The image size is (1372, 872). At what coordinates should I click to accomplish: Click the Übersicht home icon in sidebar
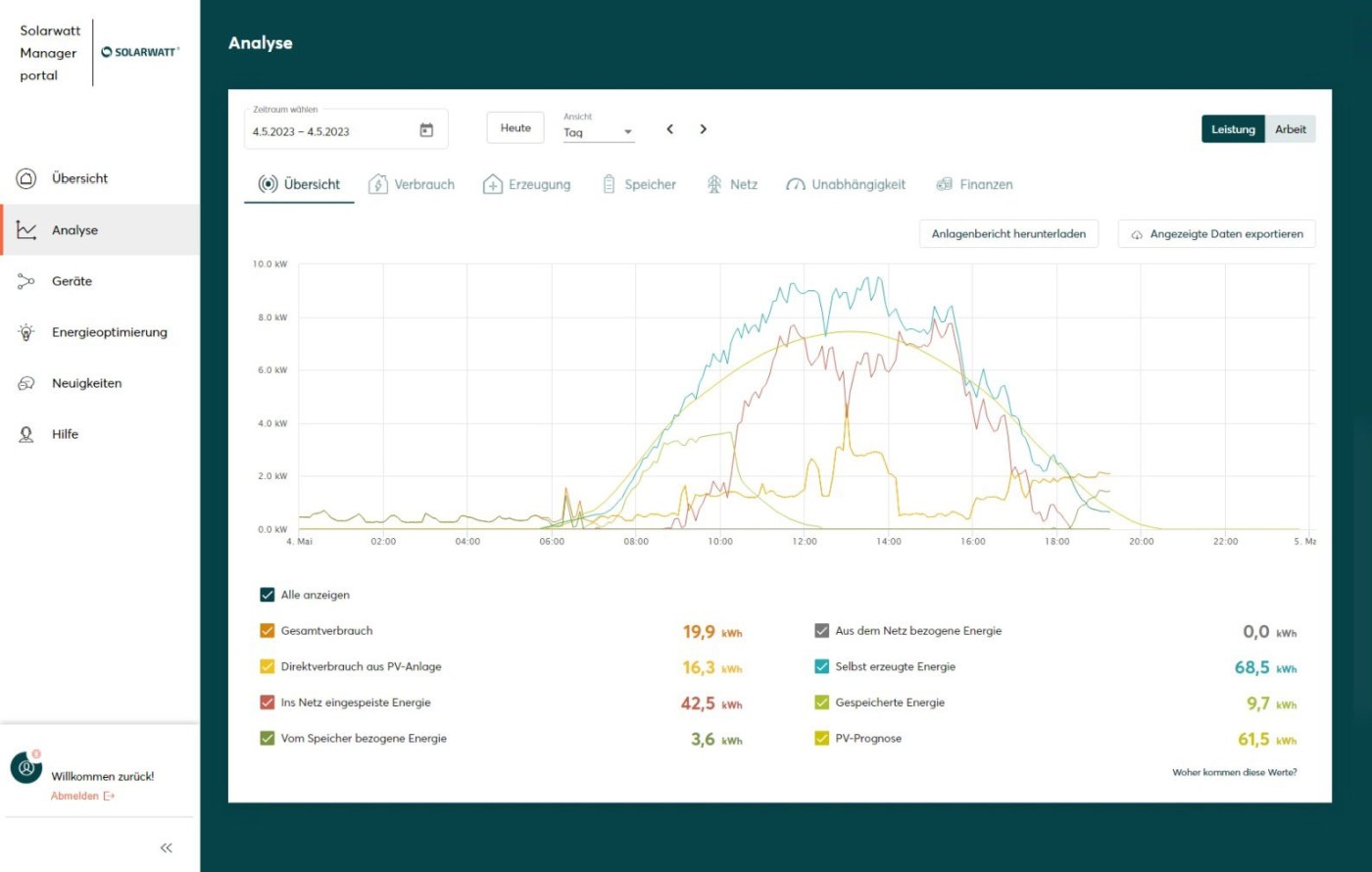pyautogui.click(x=26, y=178)
